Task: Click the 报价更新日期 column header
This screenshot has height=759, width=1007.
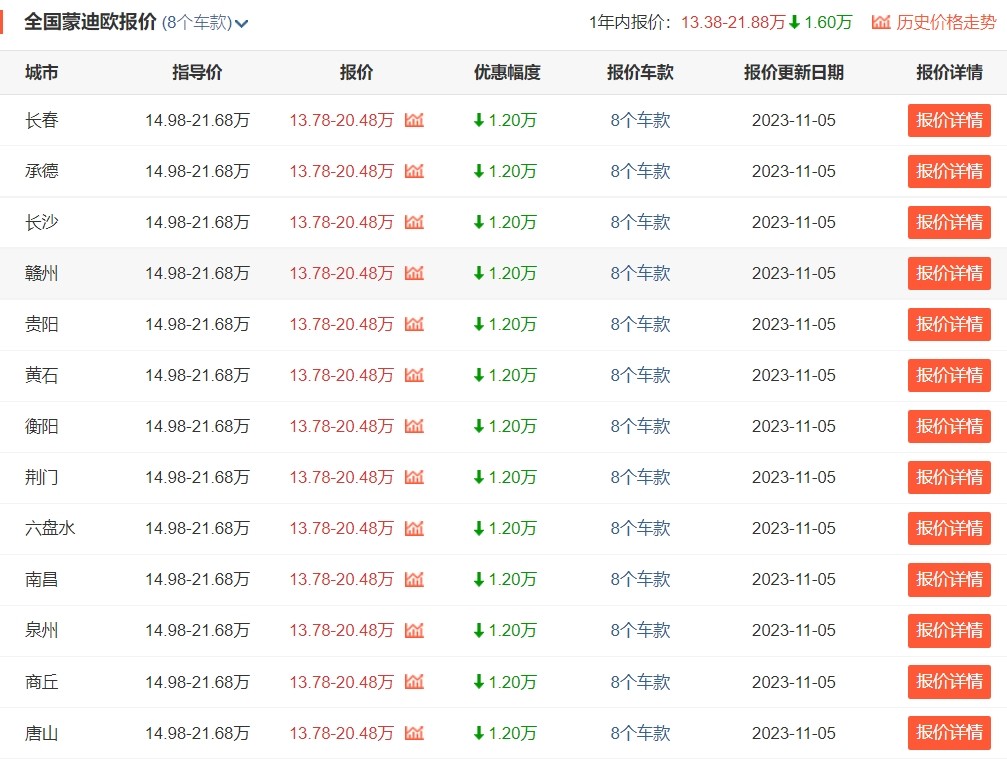Action: click(x=793, y=72)
